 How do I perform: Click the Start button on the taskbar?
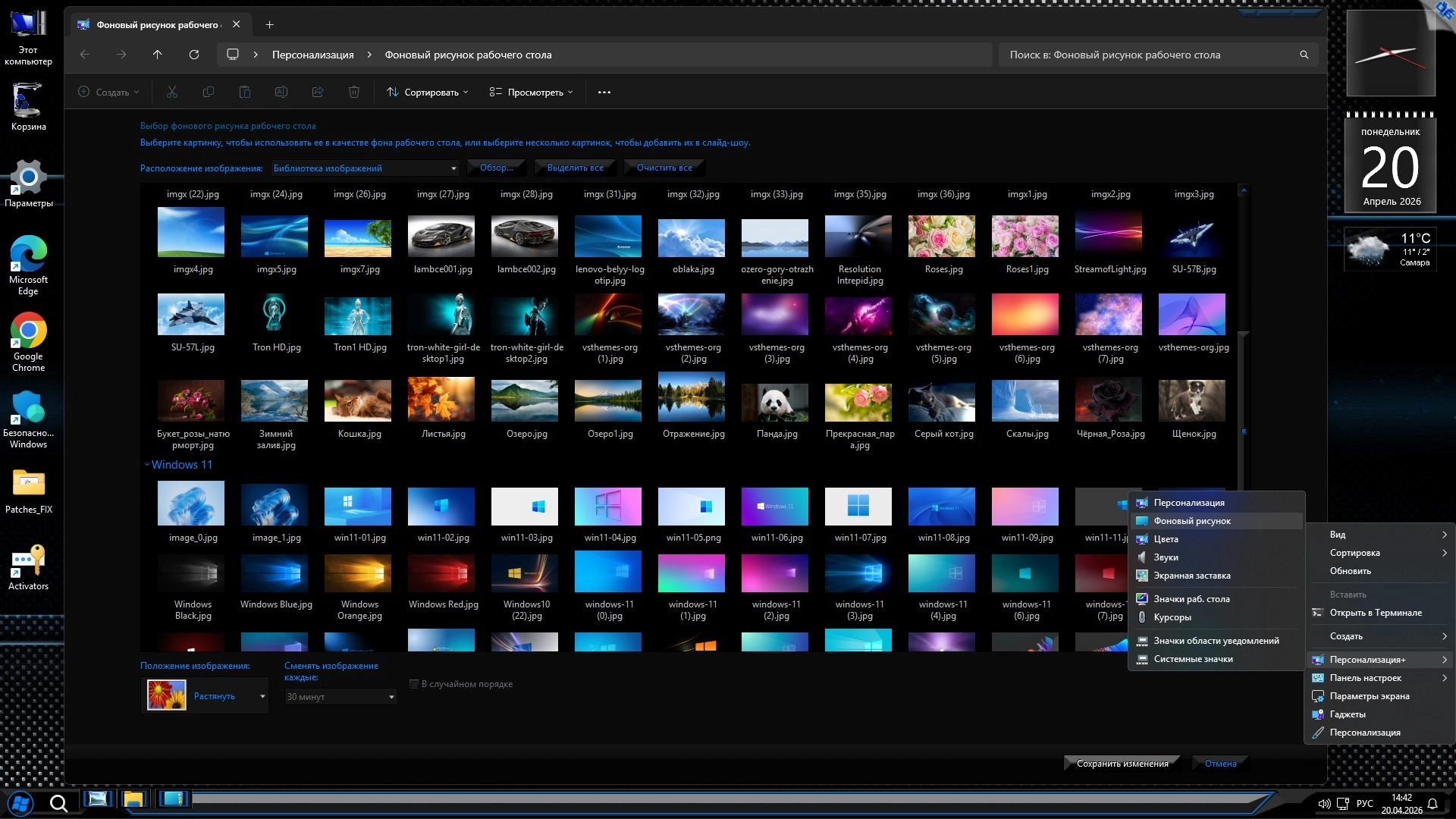[20, 802]
